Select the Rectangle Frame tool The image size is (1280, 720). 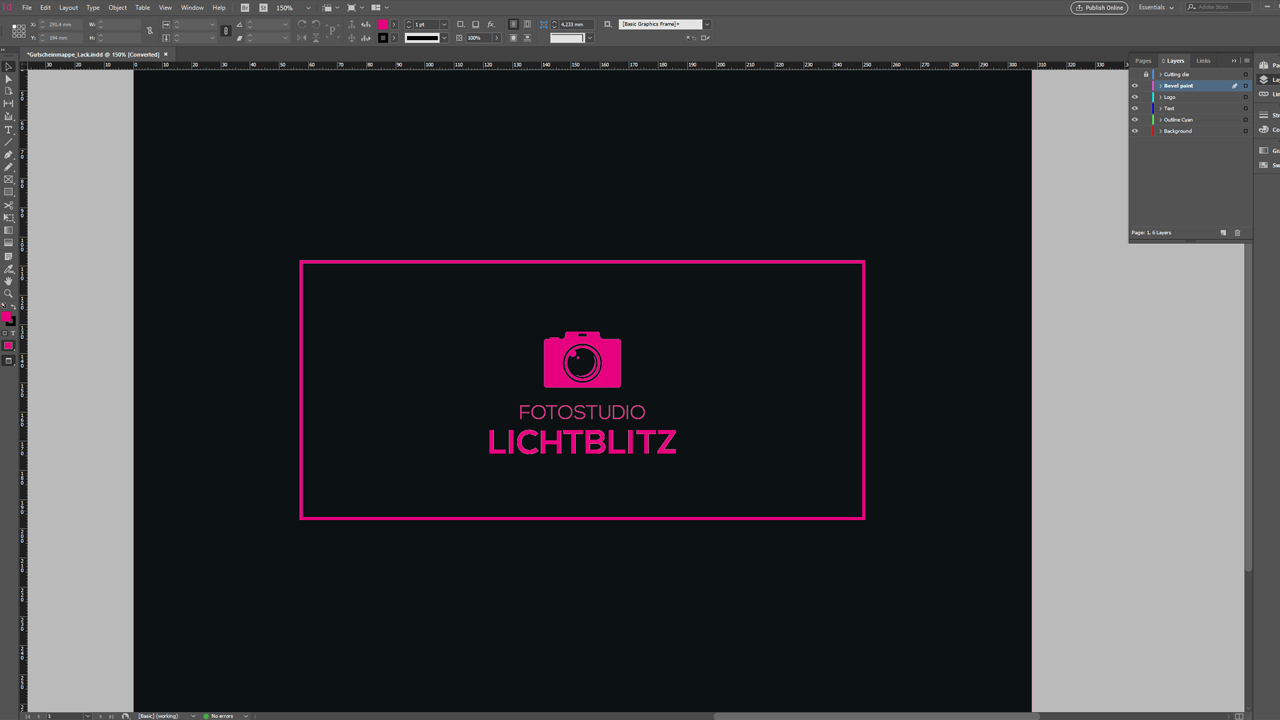click(9, 180)
